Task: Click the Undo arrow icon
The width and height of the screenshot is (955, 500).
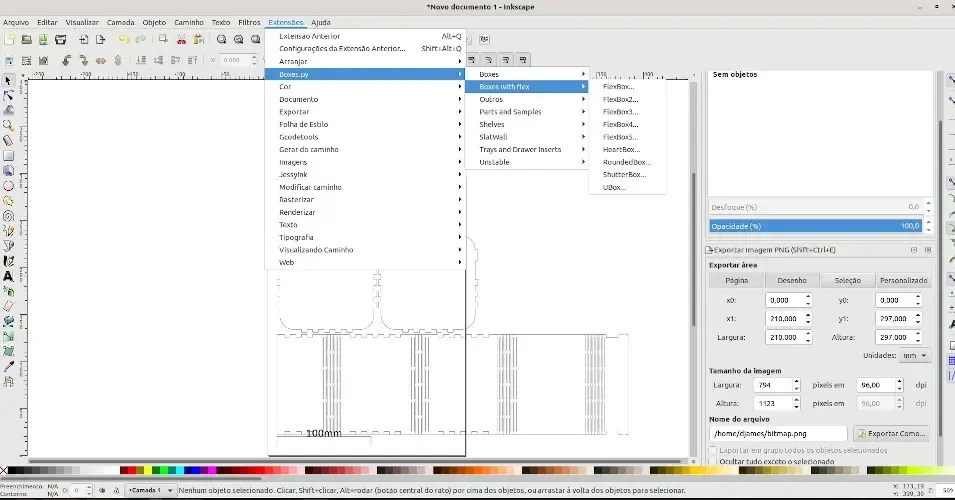Action: 124,40
